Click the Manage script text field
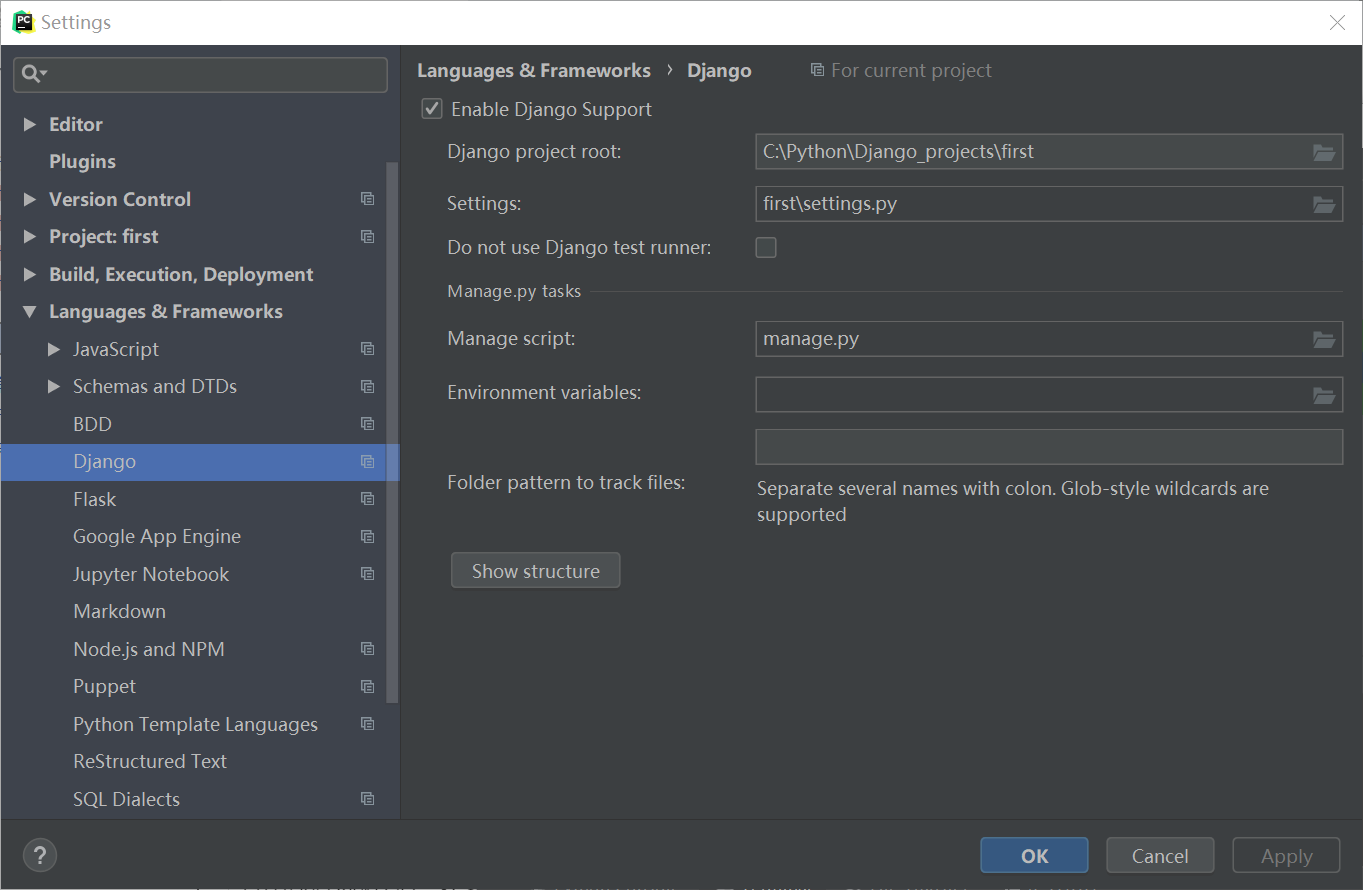1363x890 pixels. click(x=1049, y=339)
